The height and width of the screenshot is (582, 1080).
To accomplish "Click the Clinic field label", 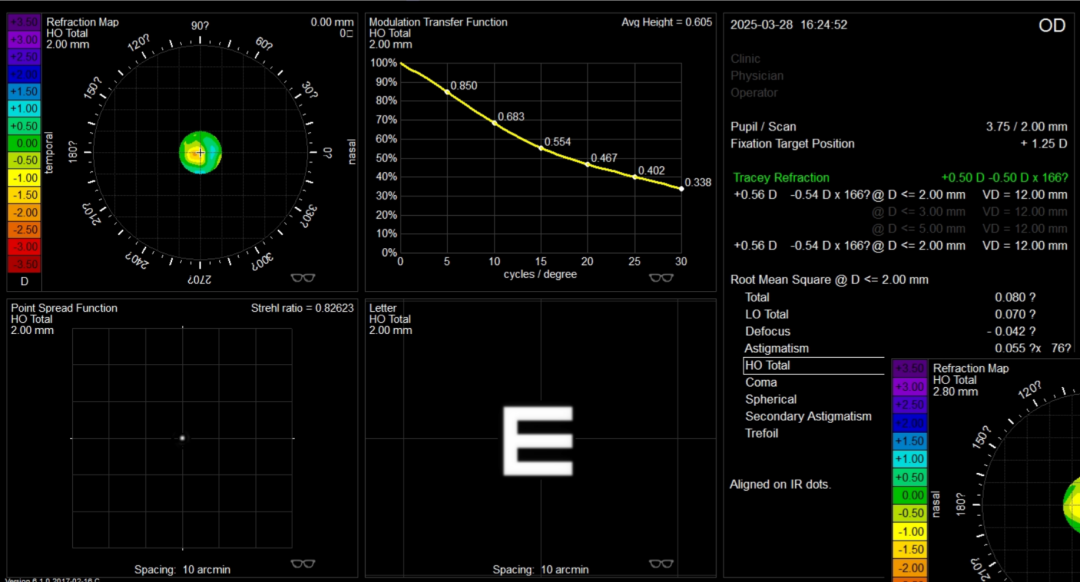I will click(745, 59).
